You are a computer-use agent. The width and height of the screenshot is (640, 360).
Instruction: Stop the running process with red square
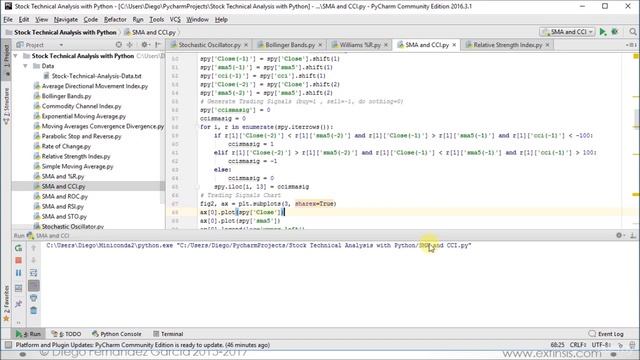click(x=18, y=260)
